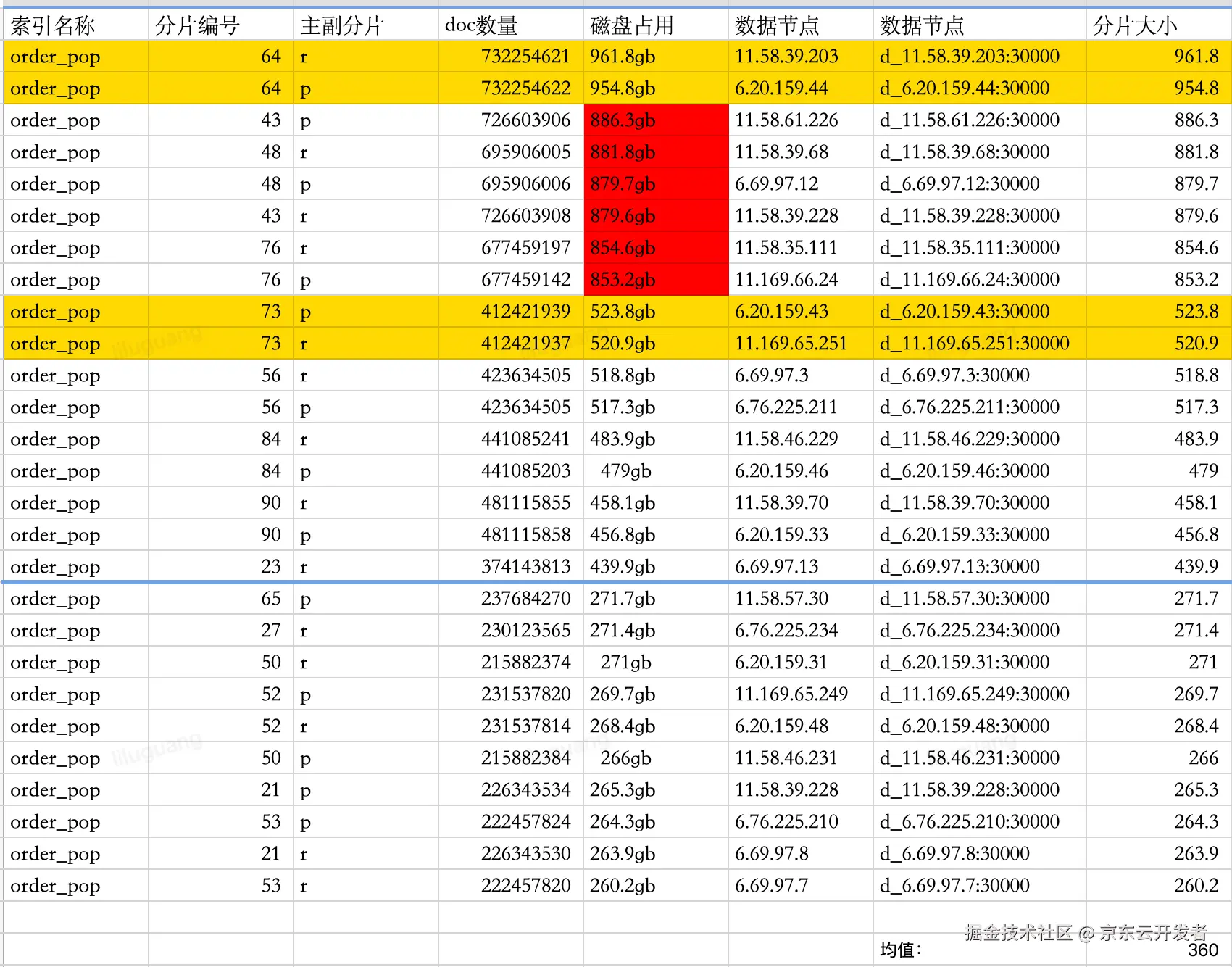
Task: Click the 分片编号 column header
Action: tap(221, 25)
